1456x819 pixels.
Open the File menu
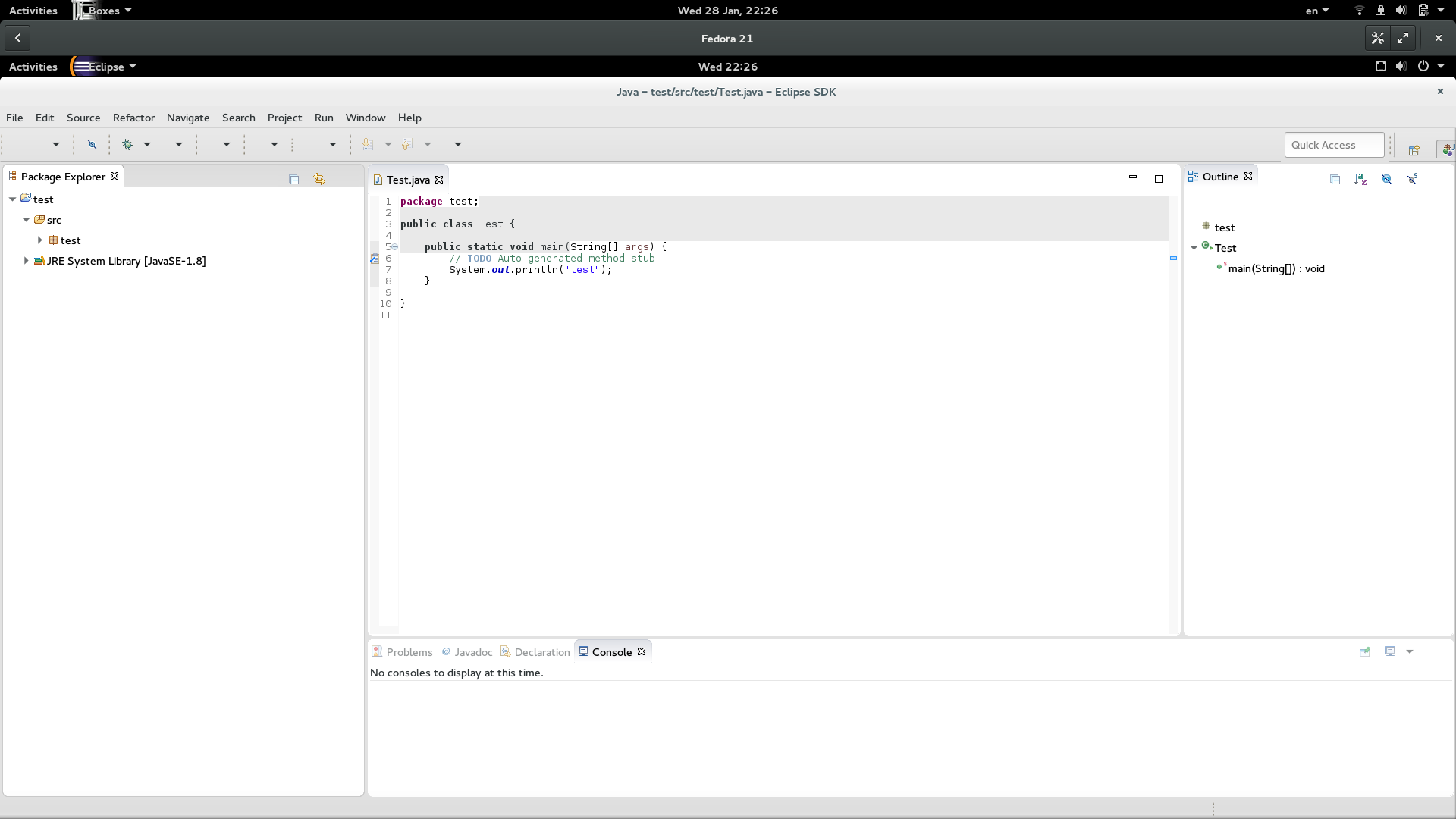(x=14, y=118)
